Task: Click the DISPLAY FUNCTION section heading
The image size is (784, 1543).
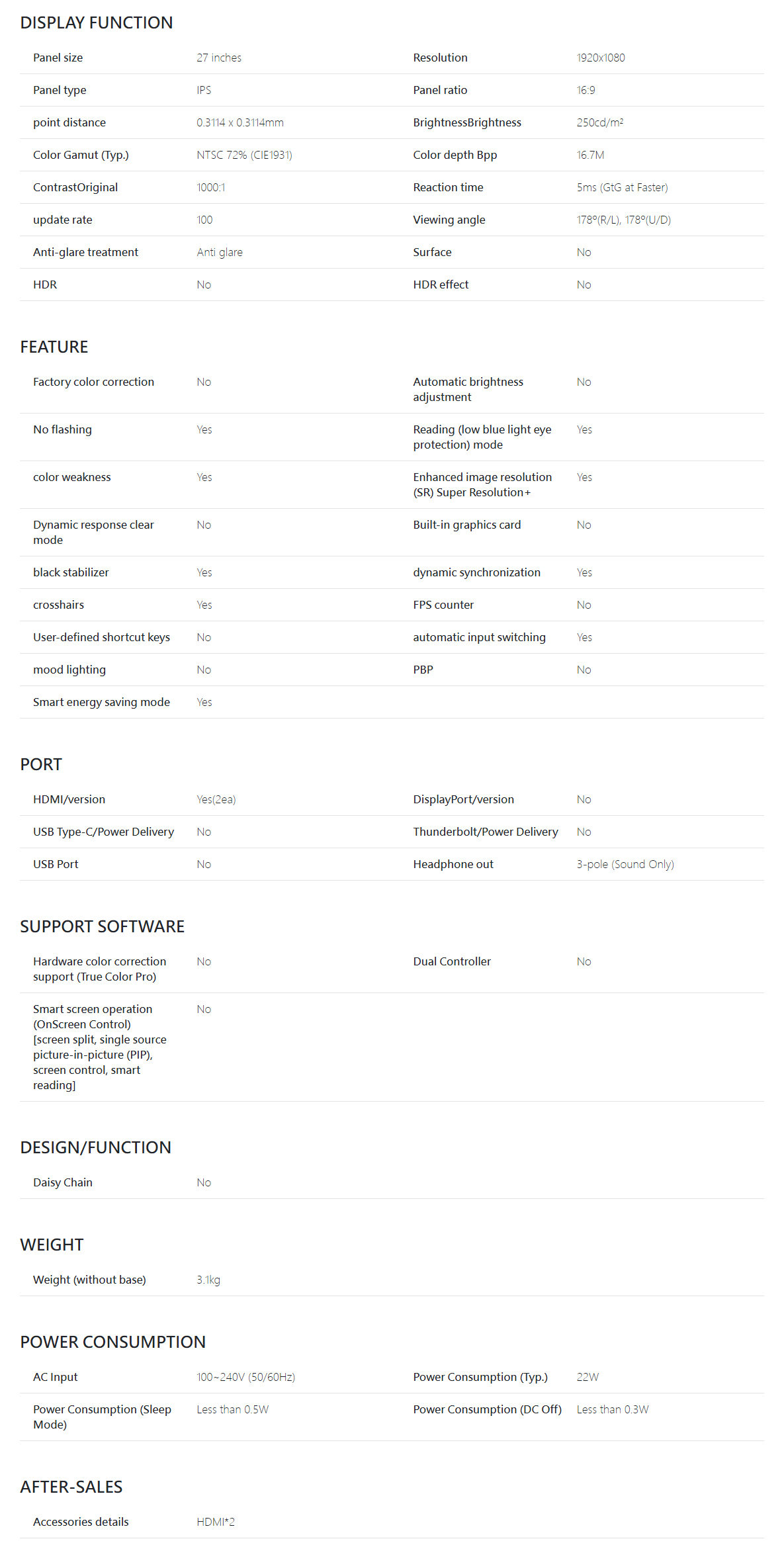Action: click(96, 22)
